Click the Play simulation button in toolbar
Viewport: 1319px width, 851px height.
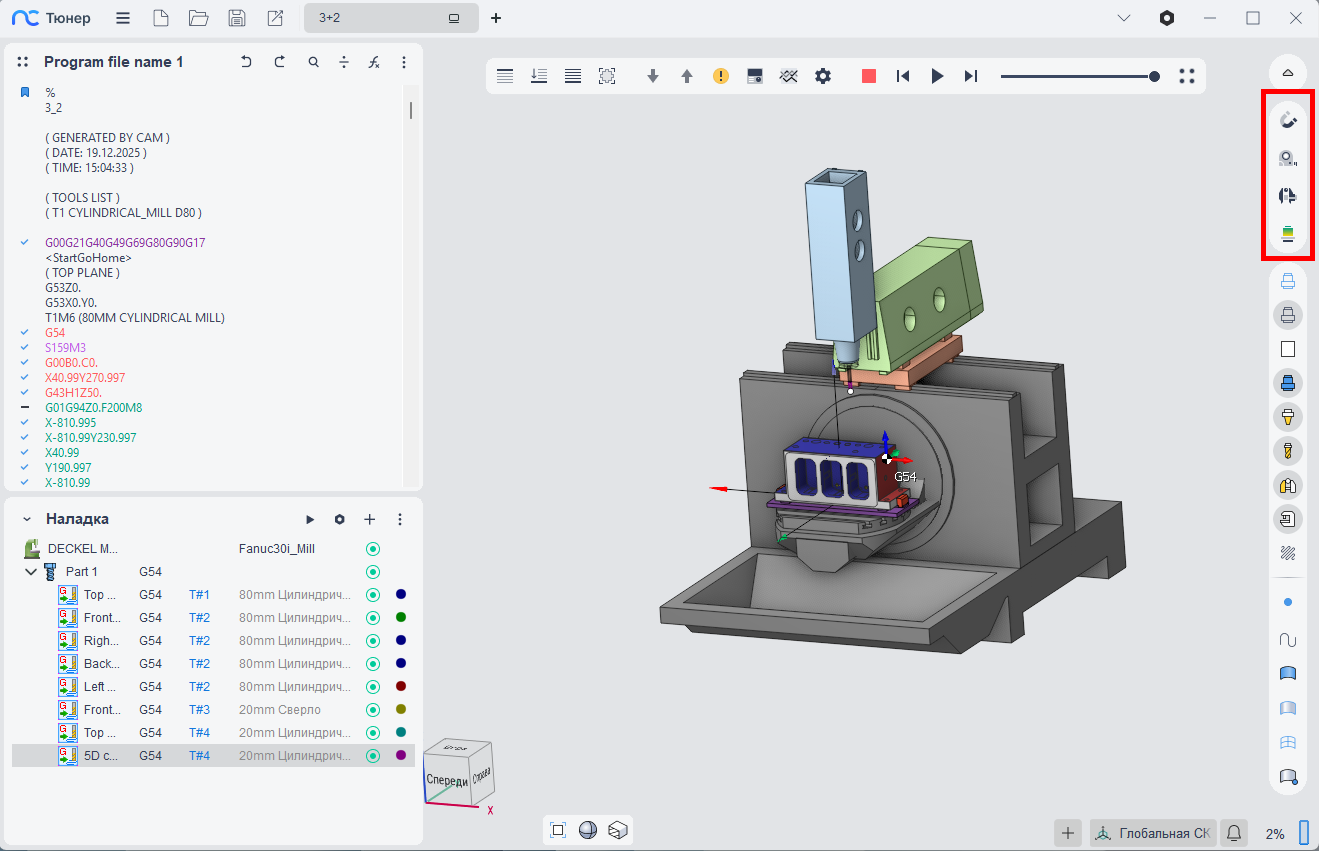[937, 76]
